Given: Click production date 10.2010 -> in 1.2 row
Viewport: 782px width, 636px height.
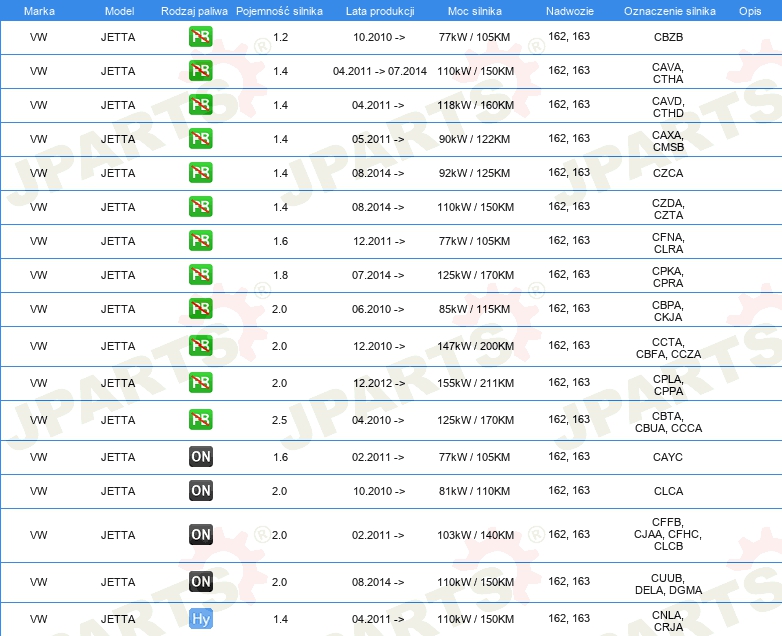Looking at the screenshot, I should 379,37.
